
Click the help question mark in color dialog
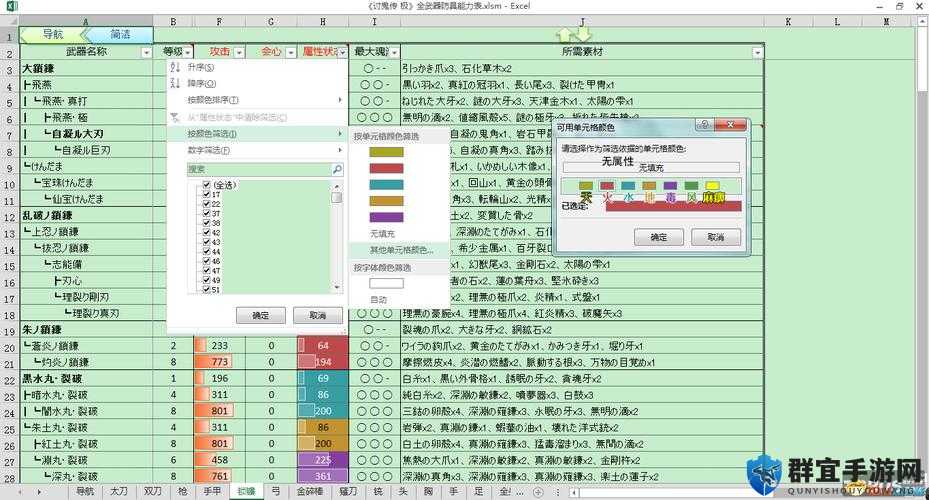point(704,124)
